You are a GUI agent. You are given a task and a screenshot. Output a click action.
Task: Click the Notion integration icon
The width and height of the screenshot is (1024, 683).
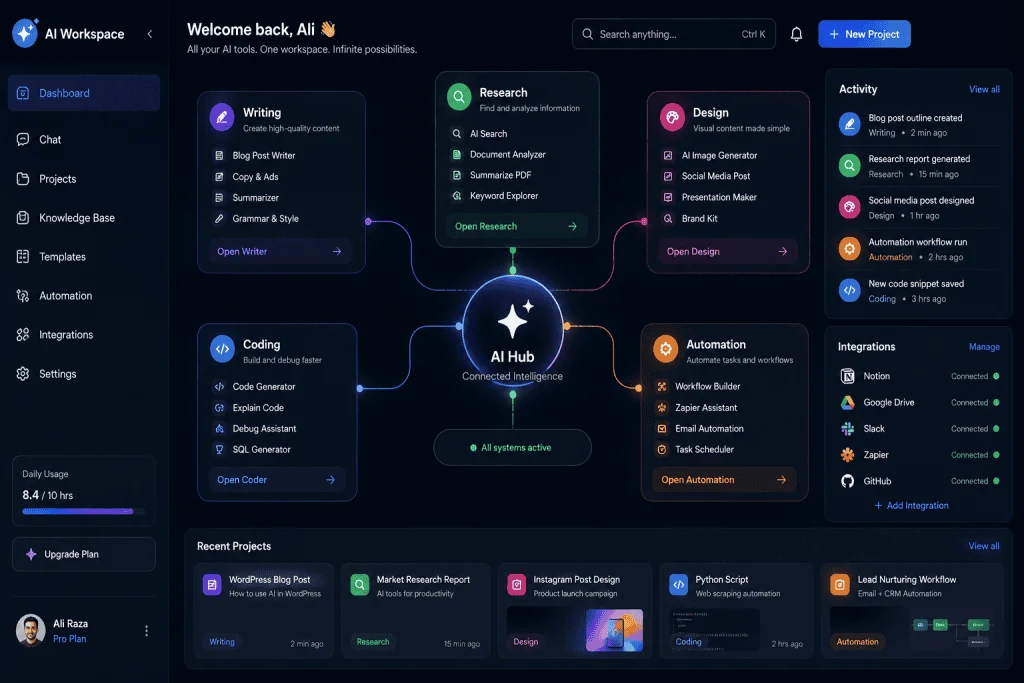(847, 375)
